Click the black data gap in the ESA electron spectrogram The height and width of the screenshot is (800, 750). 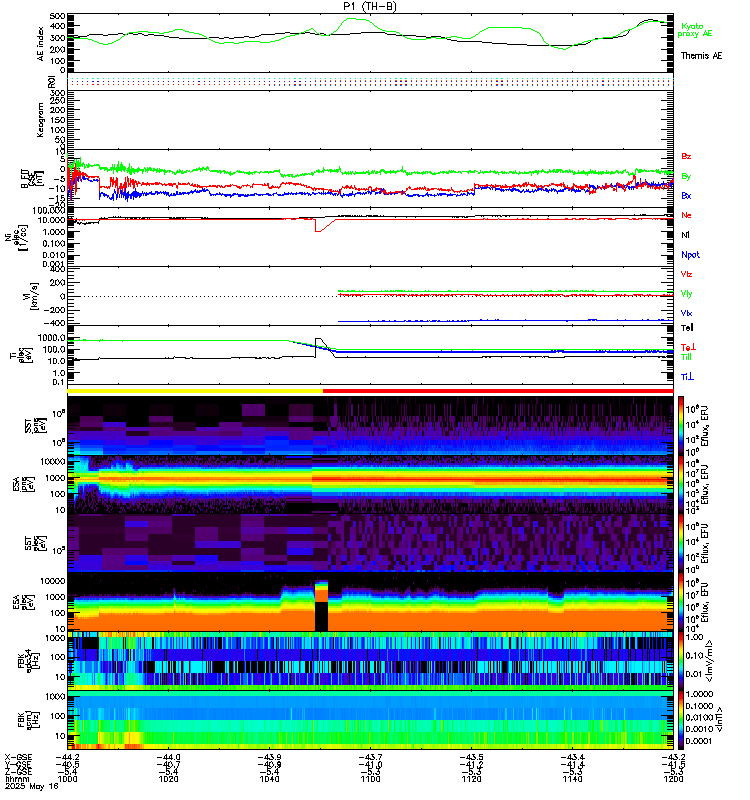point(321,616)
